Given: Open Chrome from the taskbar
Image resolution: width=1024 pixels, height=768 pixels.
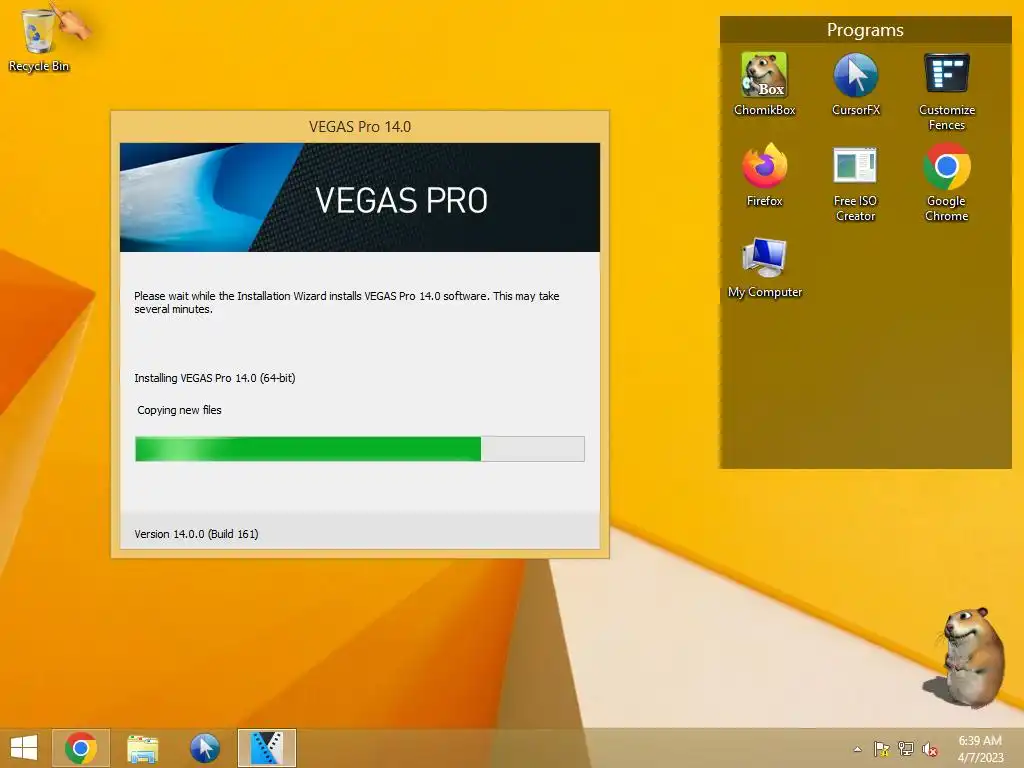Looking at the screenshot, I should pos(81,748).
